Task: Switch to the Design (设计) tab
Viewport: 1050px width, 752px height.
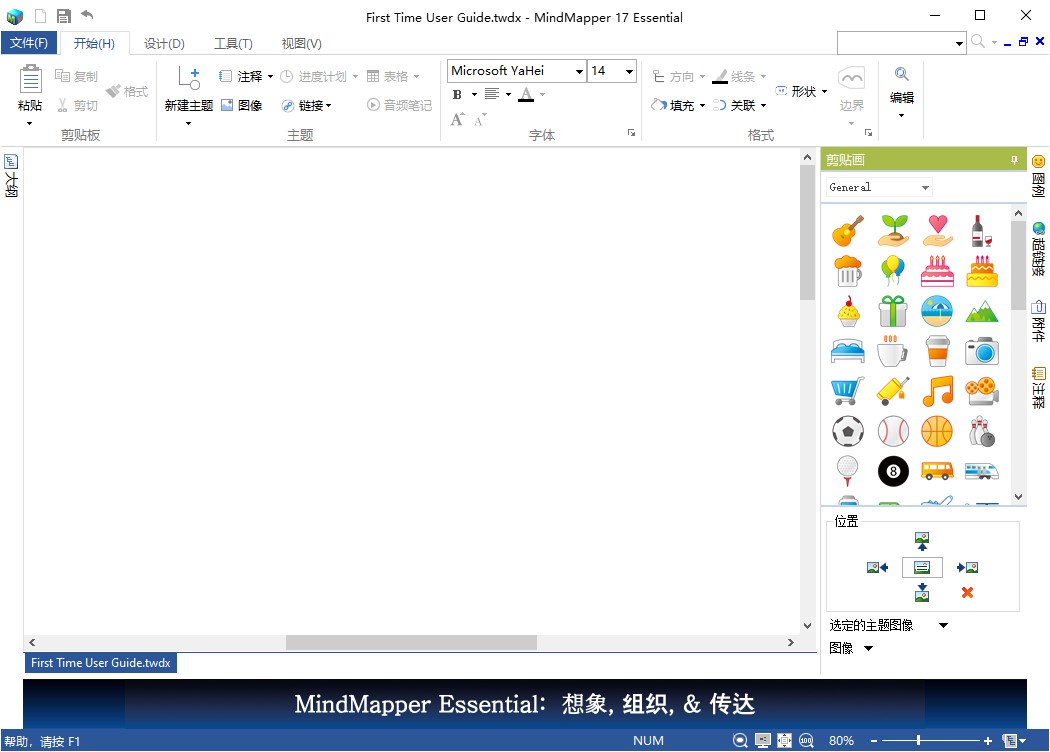Action: (164, 44)
